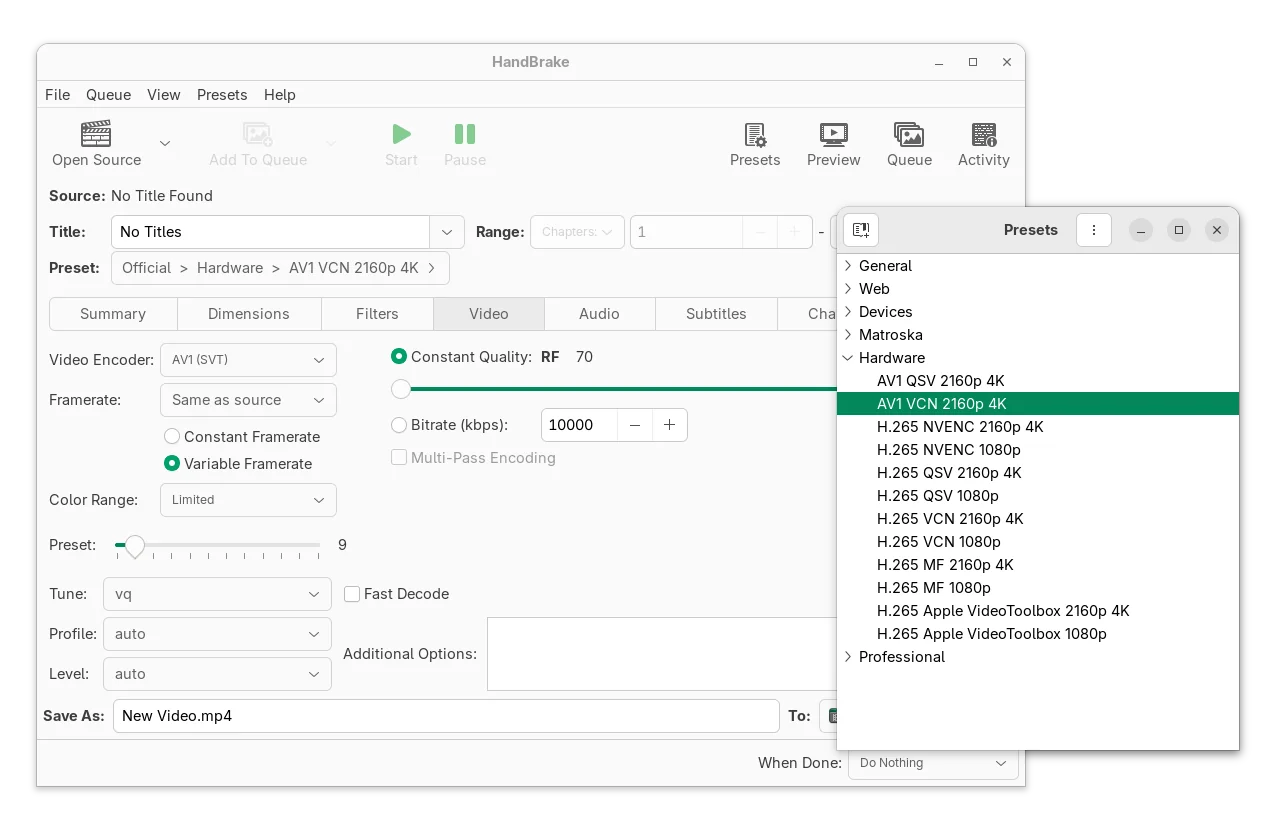Screen dimensions: 1272x833
Task: Click the new preset icon in Presets window
Action: pos(861,230)
